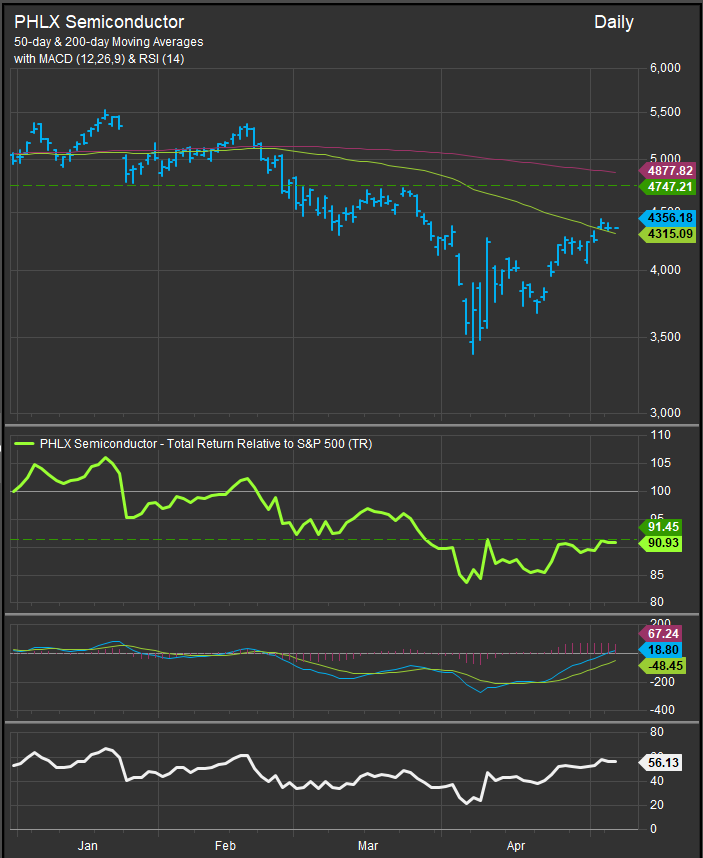Click the Daily timeframe label

(613, 22)
